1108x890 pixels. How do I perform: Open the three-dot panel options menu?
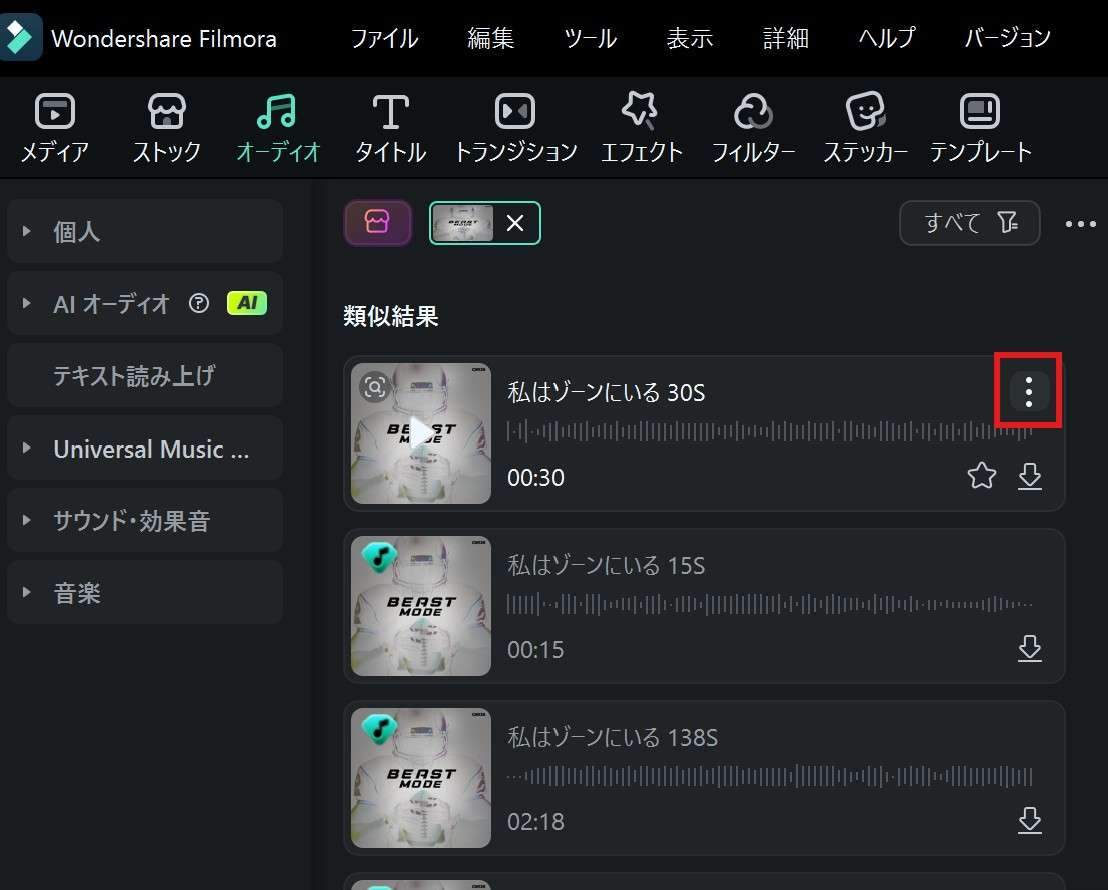(x=1080, y=224)
